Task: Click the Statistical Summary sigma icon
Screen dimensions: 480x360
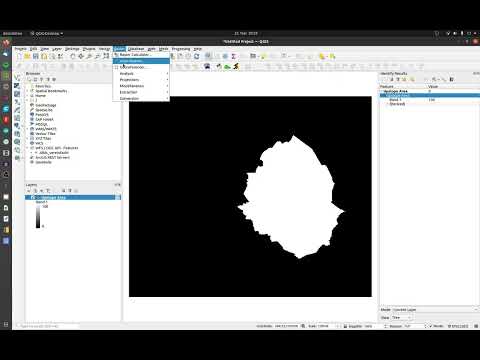Action: point(234,57)
